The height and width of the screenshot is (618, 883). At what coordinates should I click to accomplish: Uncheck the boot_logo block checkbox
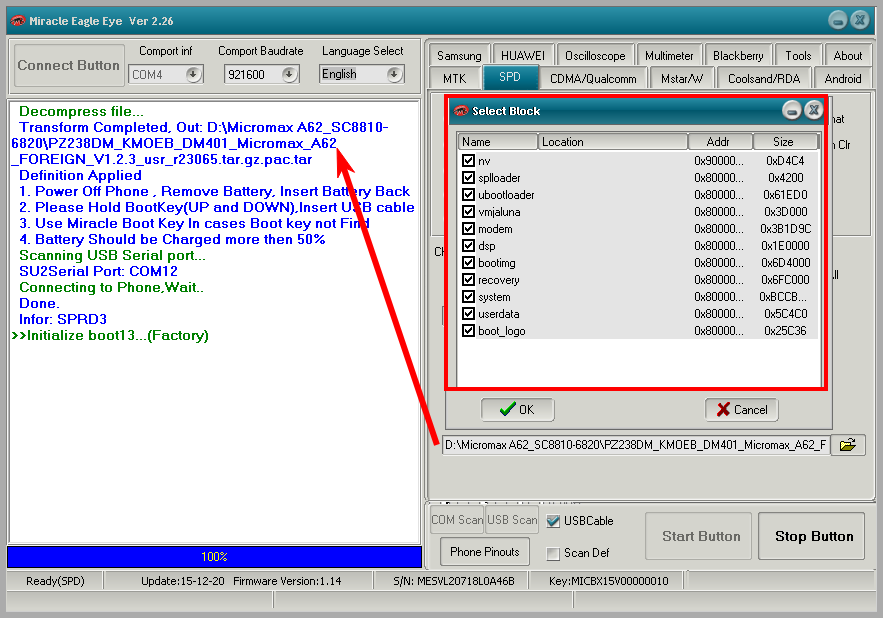[468, 331]
